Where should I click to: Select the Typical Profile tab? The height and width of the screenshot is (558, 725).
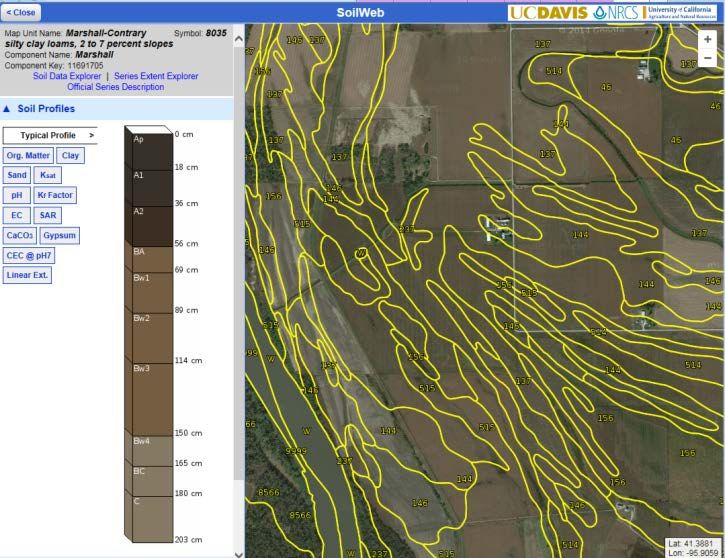pyautogui.click(x=50, y=135)
